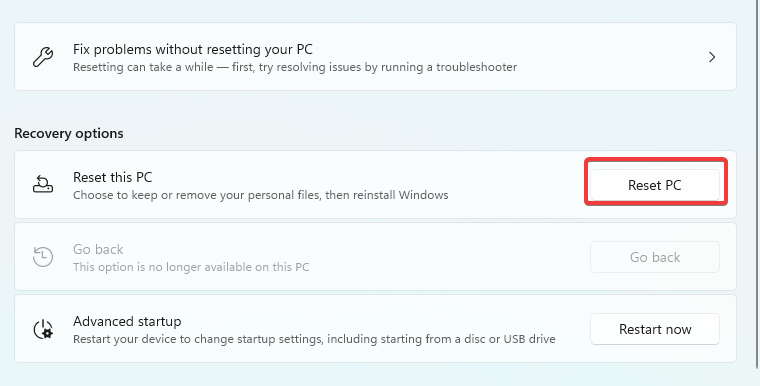Click 'Restart your device to change startup' text
The width and height of the screenshot is (760, 386).
coord(314,338)
